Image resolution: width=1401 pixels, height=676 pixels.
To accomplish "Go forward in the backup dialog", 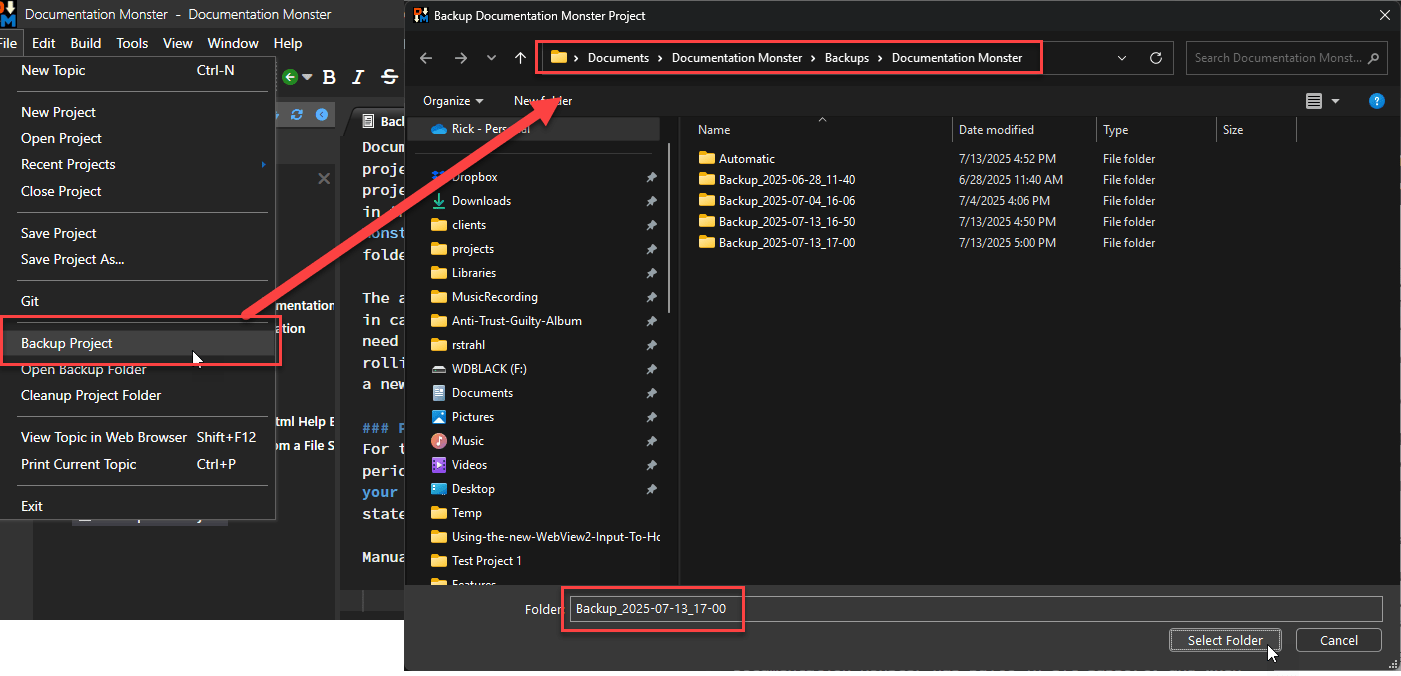I will coord(461,58).
